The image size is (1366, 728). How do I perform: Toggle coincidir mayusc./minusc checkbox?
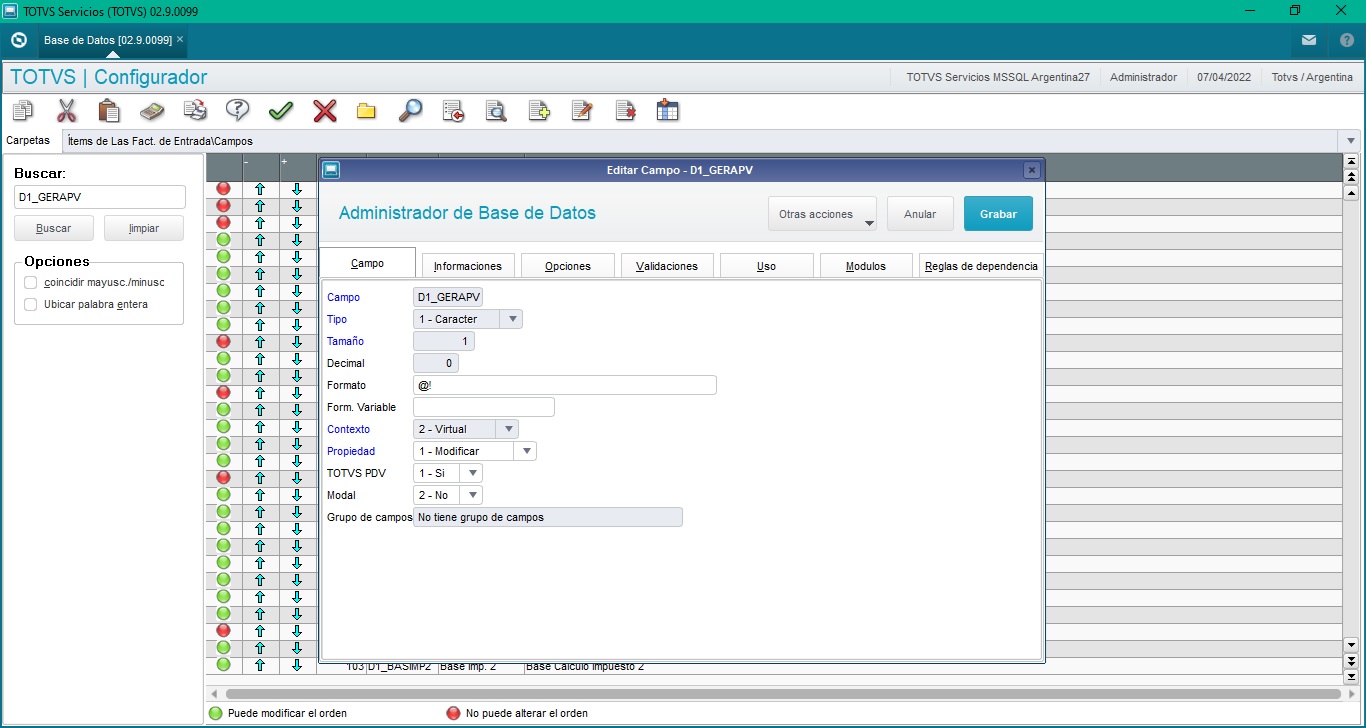31,282
